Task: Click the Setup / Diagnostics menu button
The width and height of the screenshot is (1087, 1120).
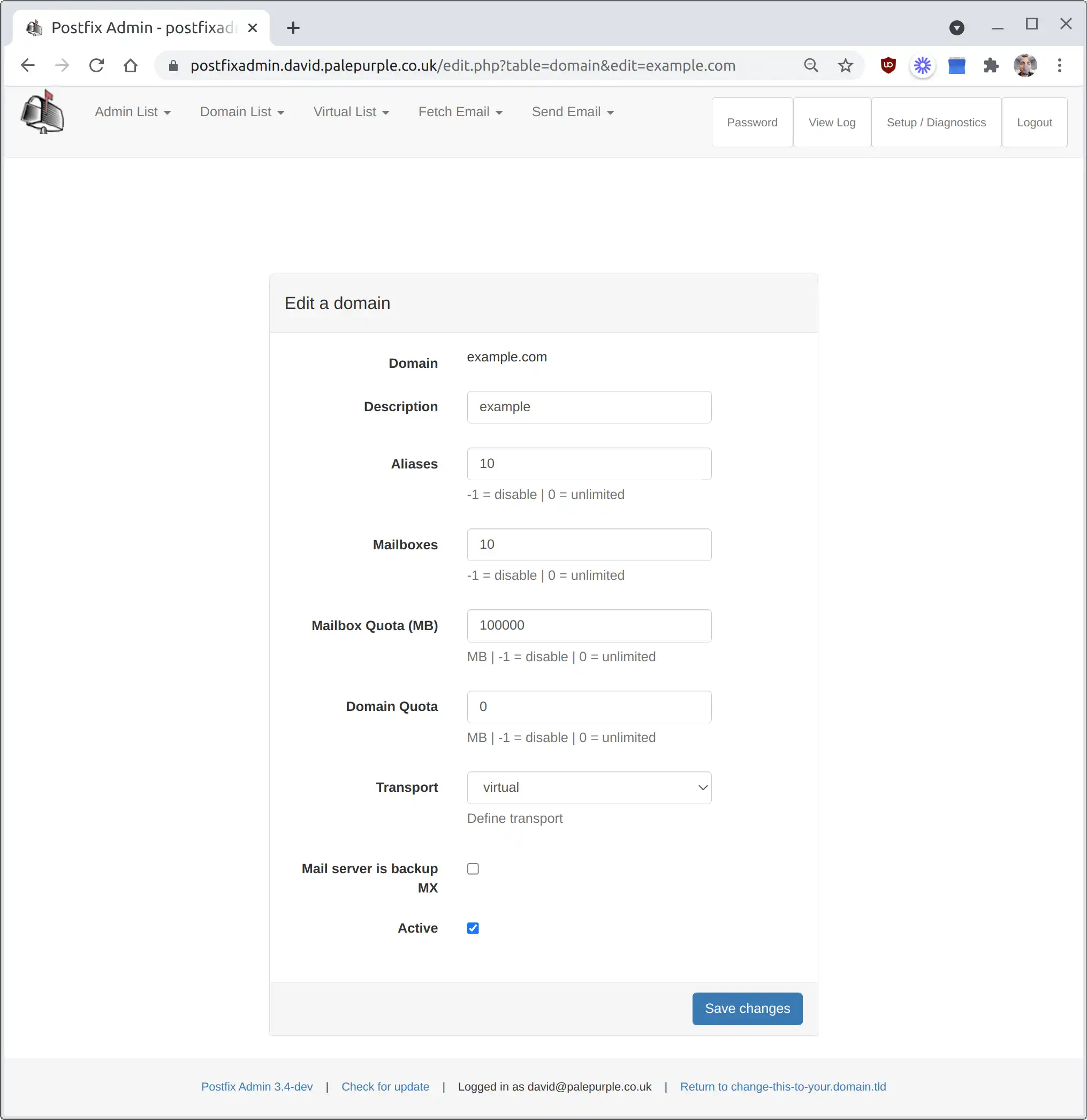Action: coord(935,121)
